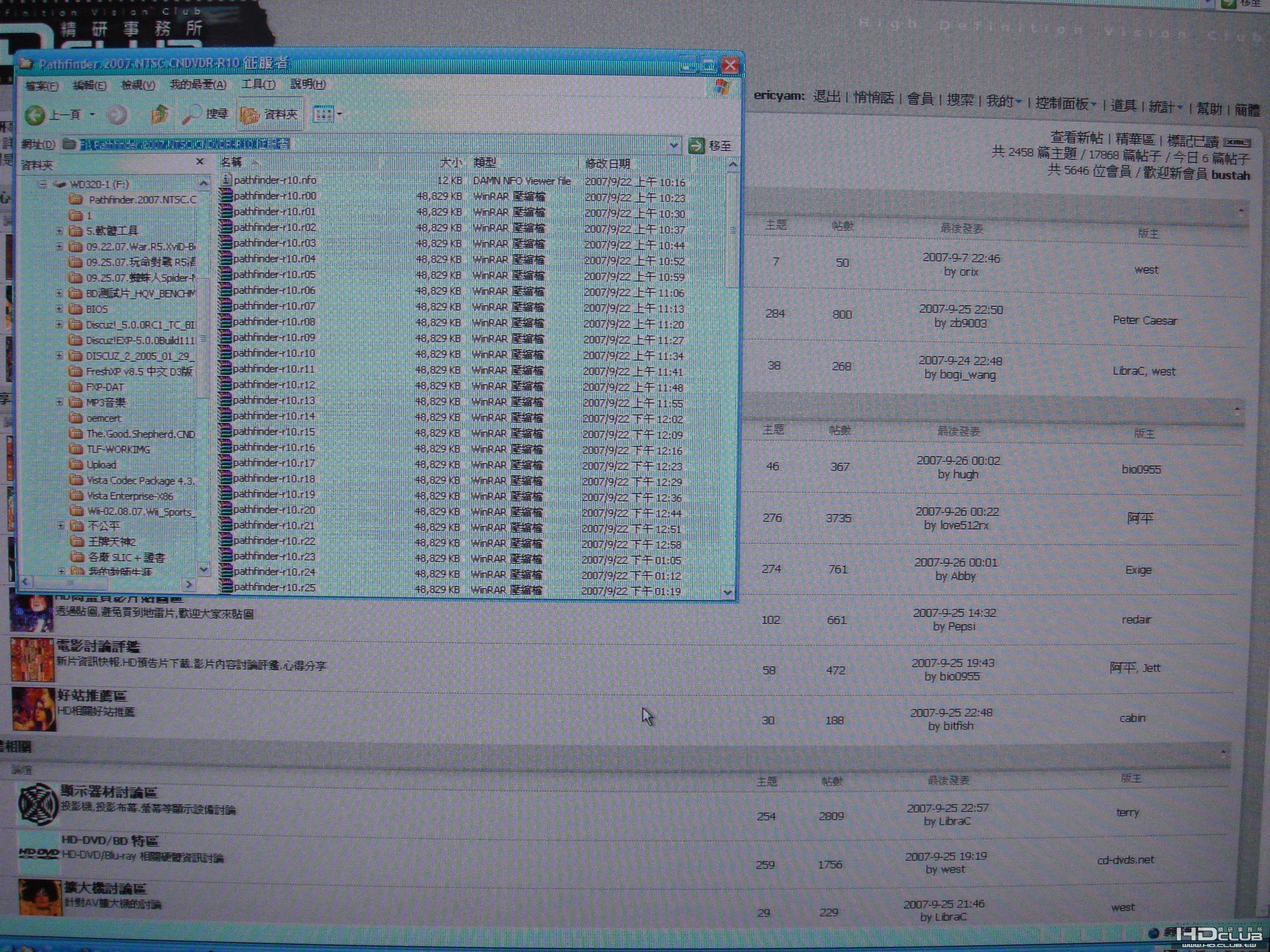Open the 我的最愛(A) menu

tap(198, 84)
